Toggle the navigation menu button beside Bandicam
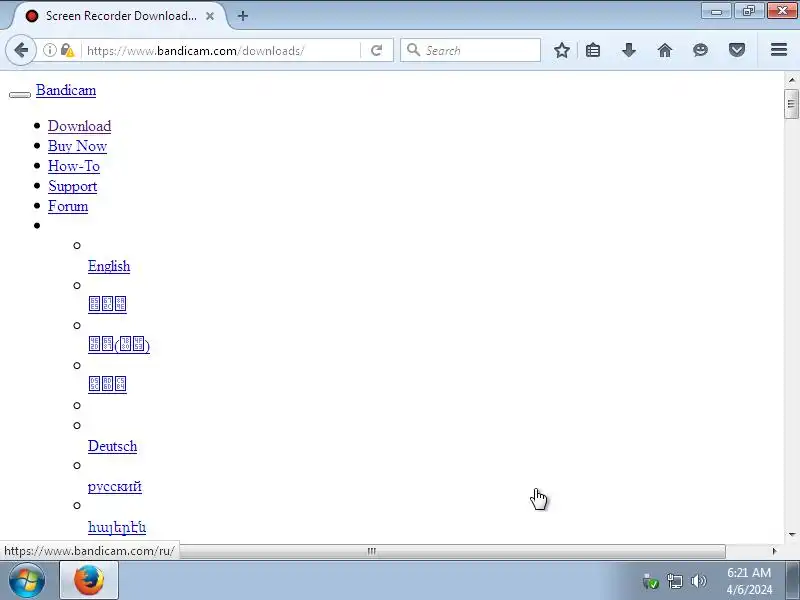The width and height of the screenshot is (800, 600). pyautogui.click(x=20, y=94)
